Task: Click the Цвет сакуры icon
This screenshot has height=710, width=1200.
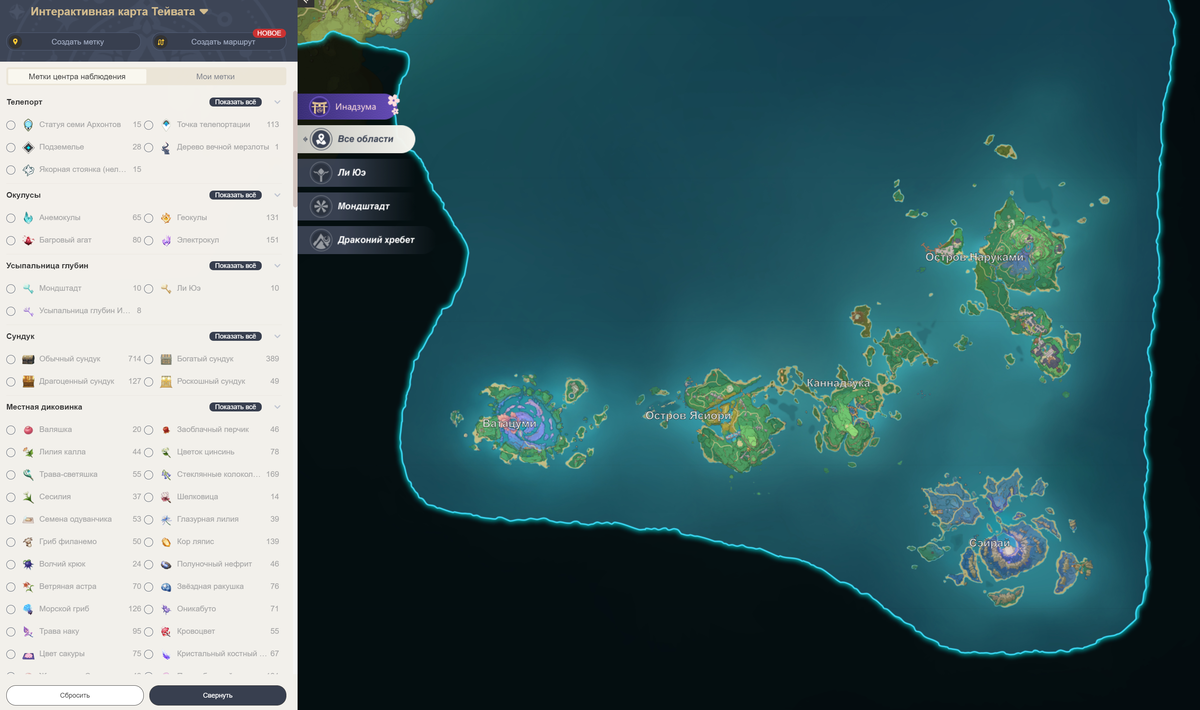Action: [x=29, y=654]
